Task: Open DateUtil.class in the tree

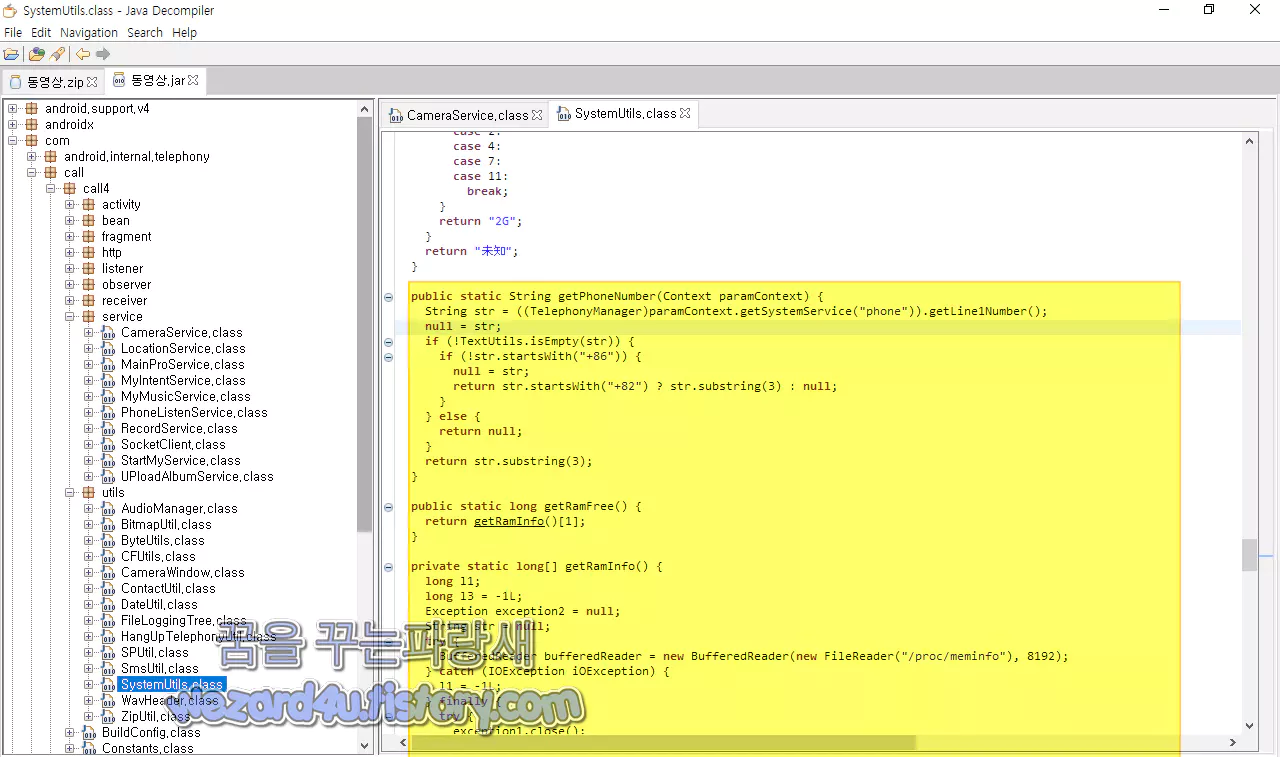Action: [x=159, y=604]
